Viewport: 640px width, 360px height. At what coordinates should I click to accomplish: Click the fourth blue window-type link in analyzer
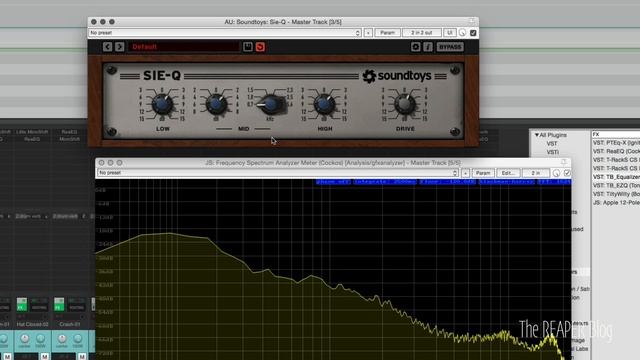507,182
